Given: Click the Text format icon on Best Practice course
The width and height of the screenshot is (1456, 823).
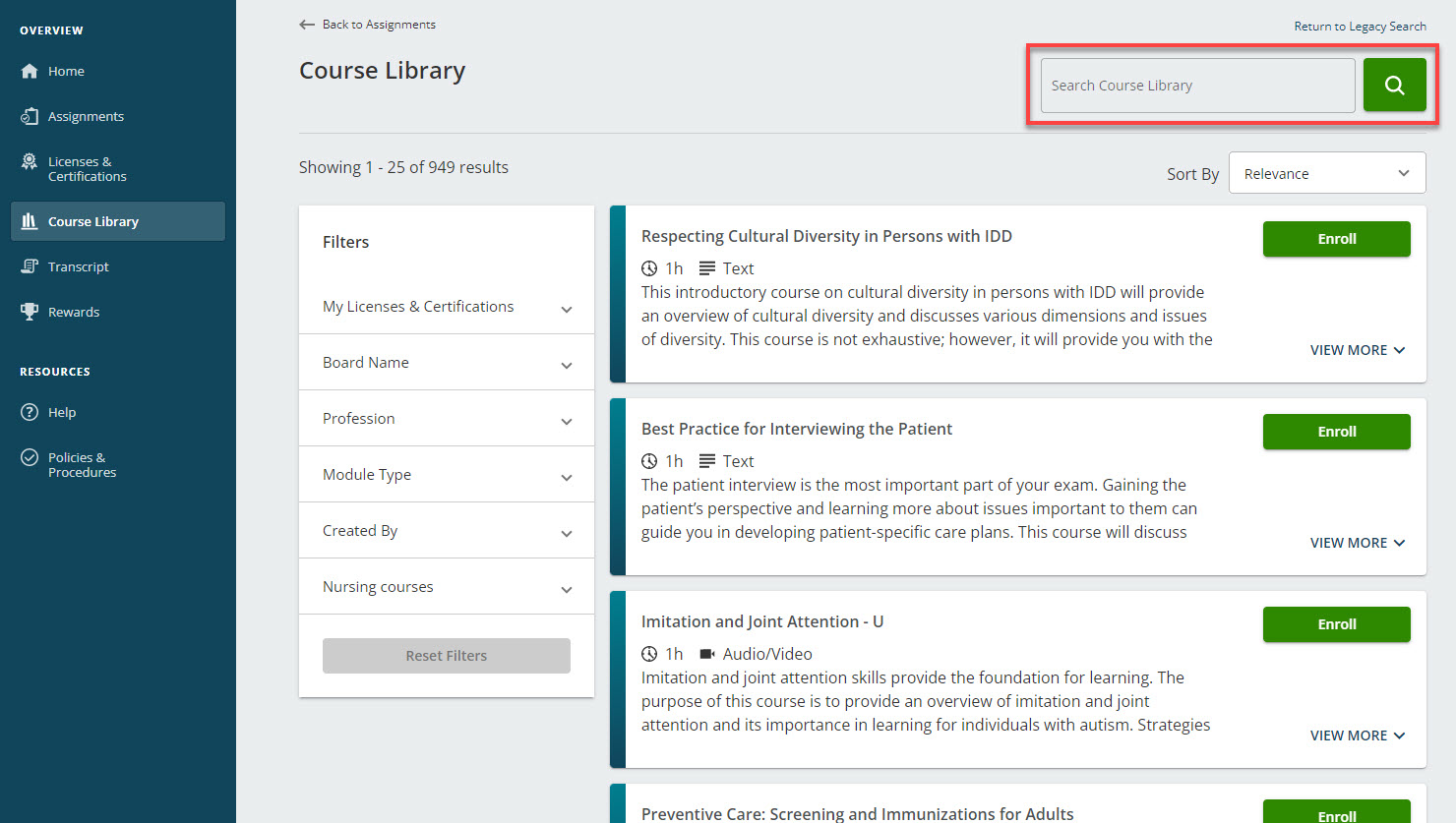Looking at the screenshot, I should point(705,460).
